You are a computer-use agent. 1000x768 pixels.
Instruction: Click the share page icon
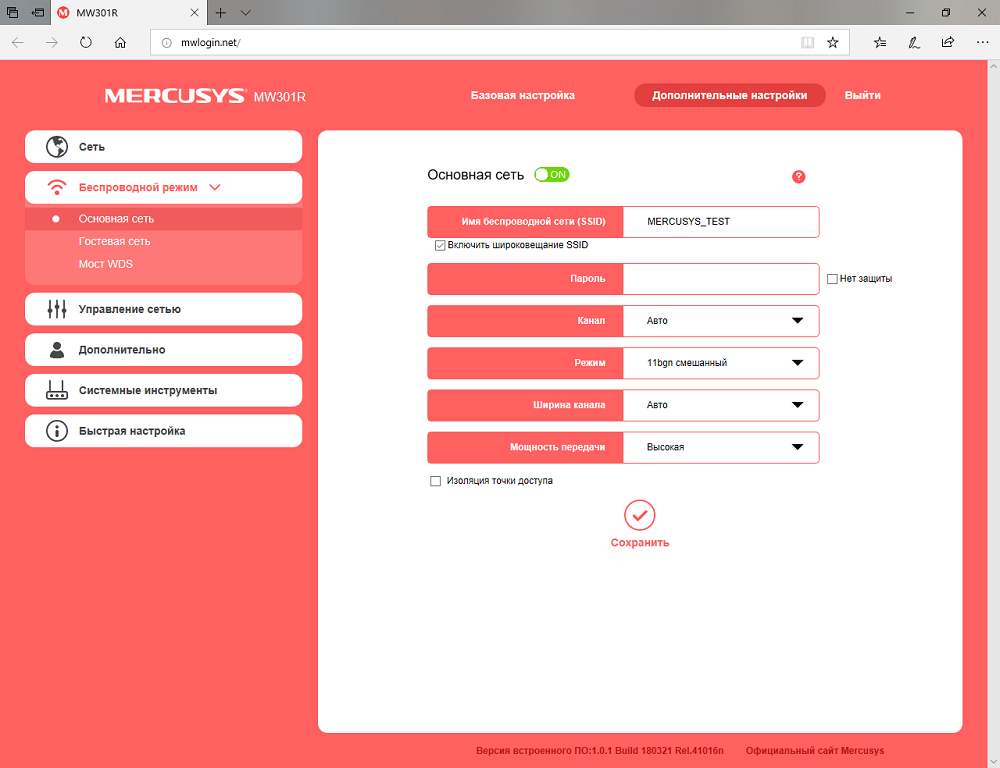point(948,43)
